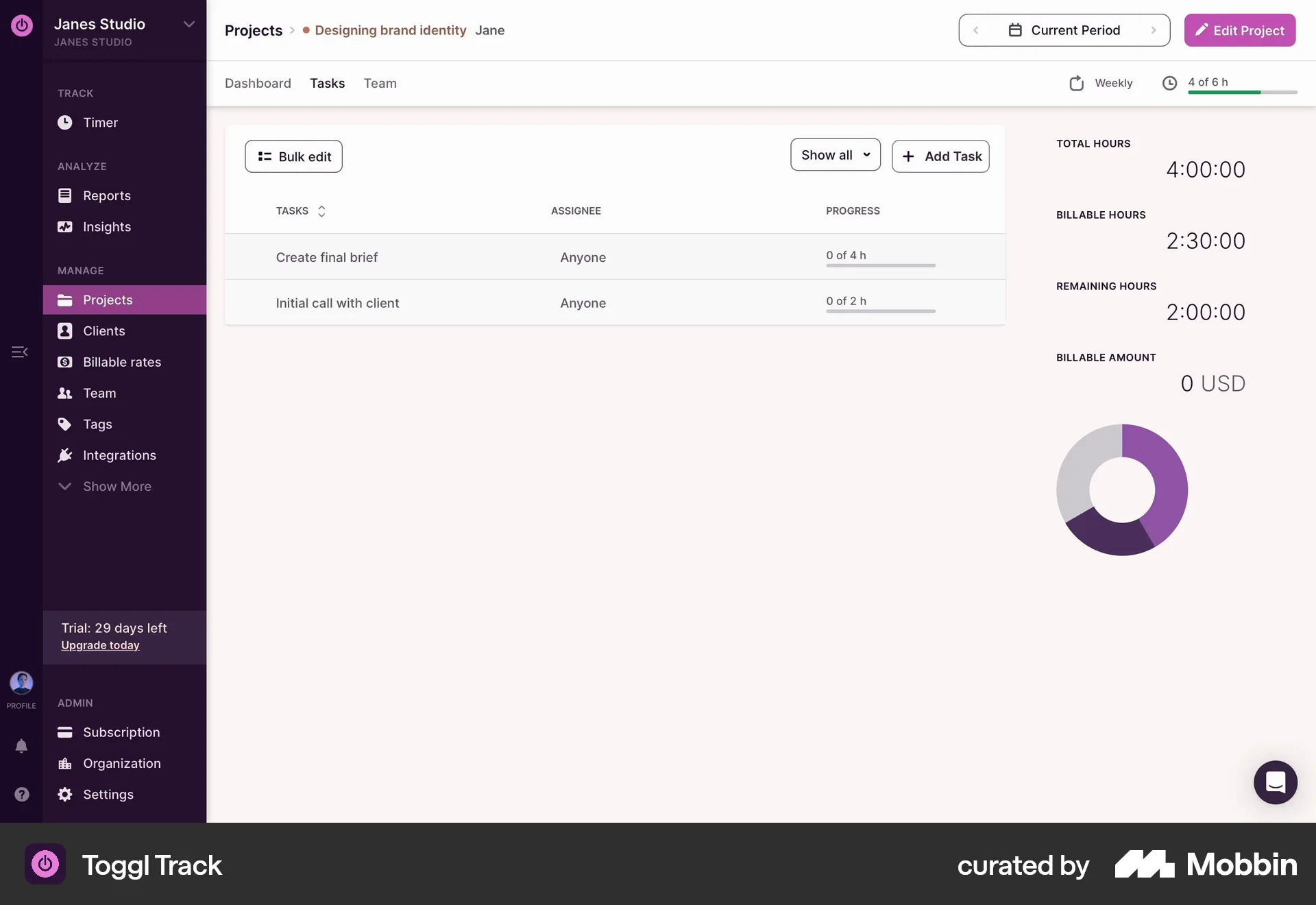Screen dimensions: 1316x905
Task: Switch to the Team tab
Action: [380, 83]
